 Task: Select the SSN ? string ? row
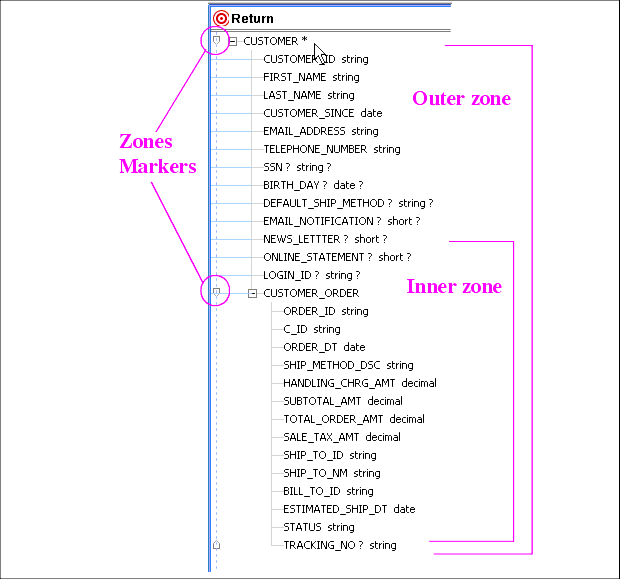point(297,167)
